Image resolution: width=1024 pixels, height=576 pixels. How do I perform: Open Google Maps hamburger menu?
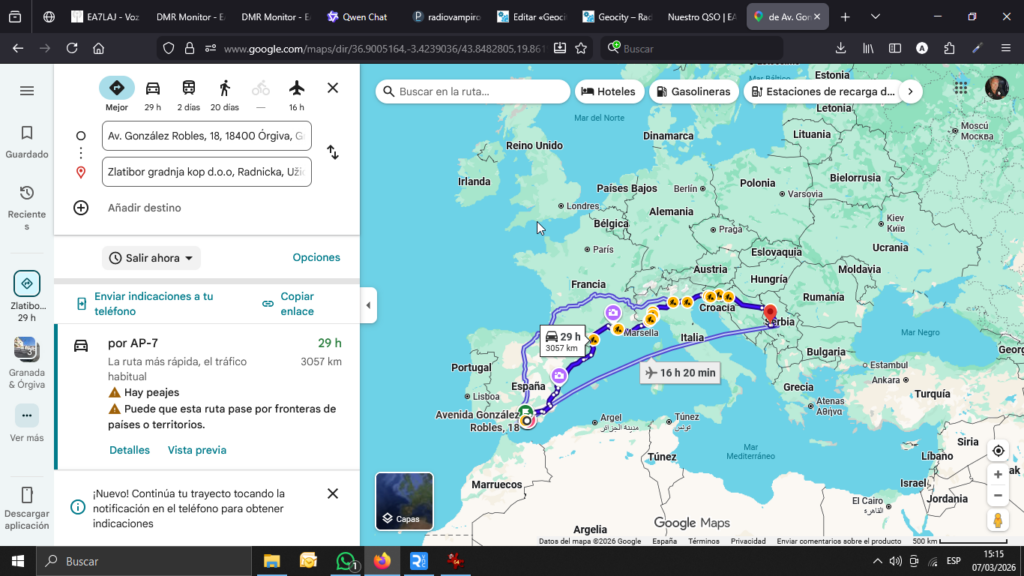27,91
